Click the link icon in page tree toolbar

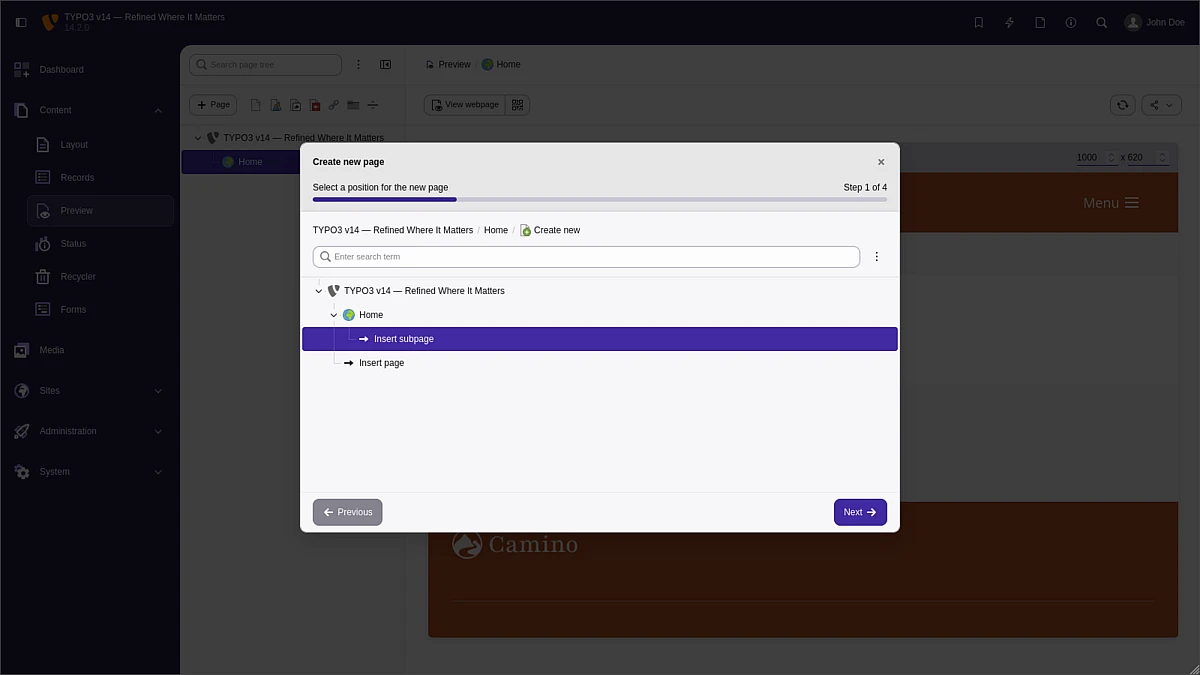tap(334, 105)
